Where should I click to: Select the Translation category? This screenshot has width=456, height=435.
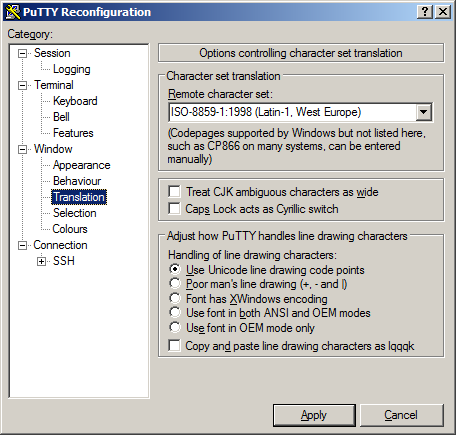coord(79,197)
